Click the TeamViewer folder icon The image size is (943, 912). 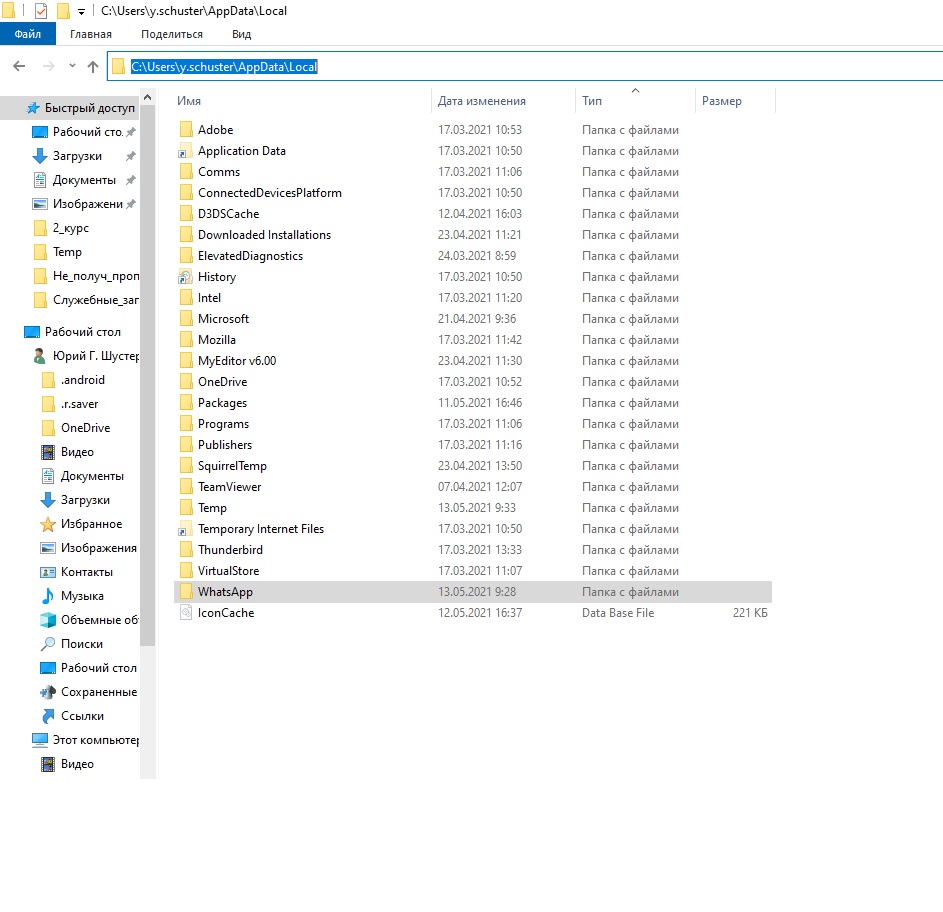point(186,487)
